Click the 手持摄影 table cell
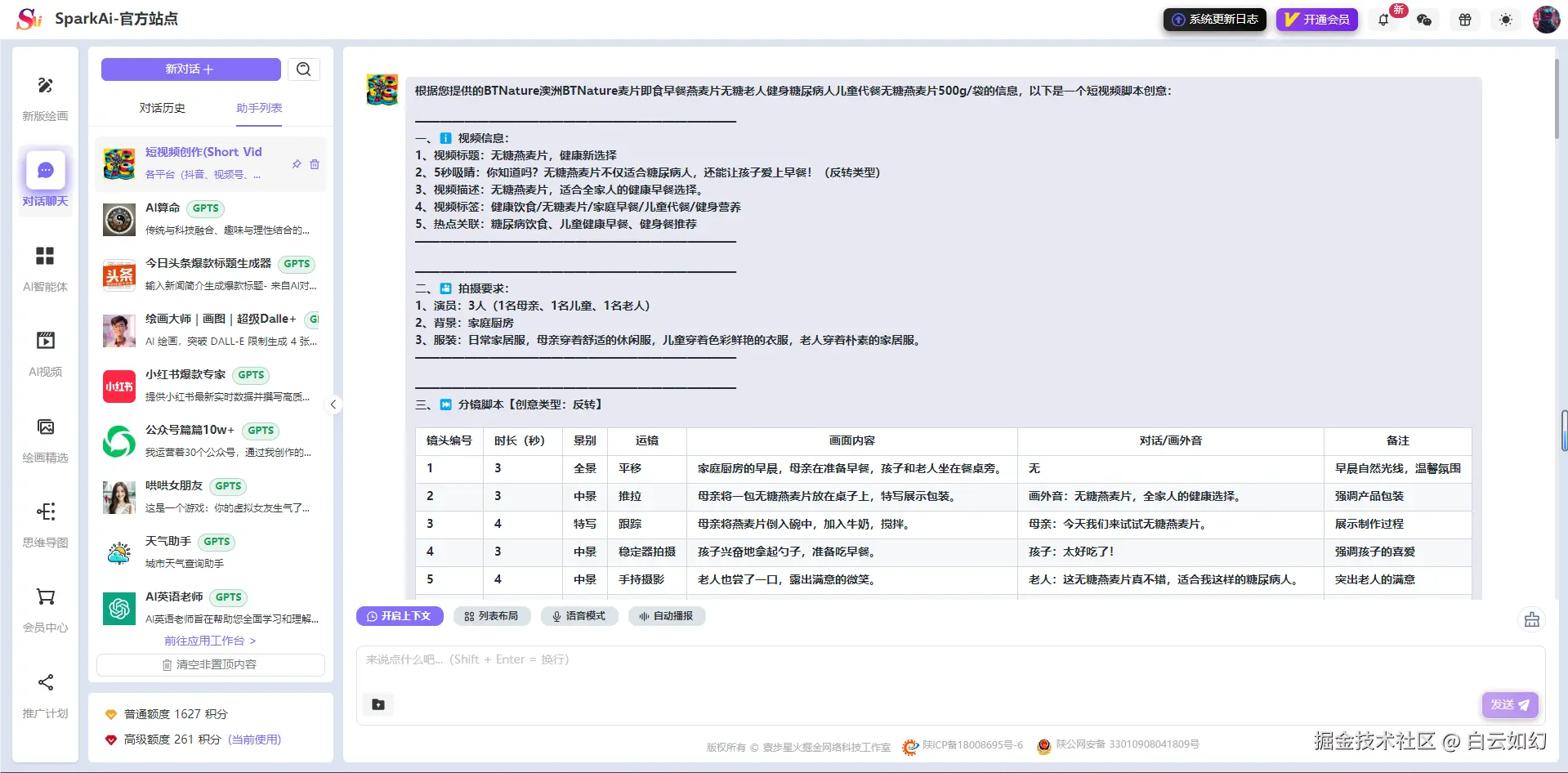Screen dimensions: 1568x773 pyautogui.click(x=647, y=580)
